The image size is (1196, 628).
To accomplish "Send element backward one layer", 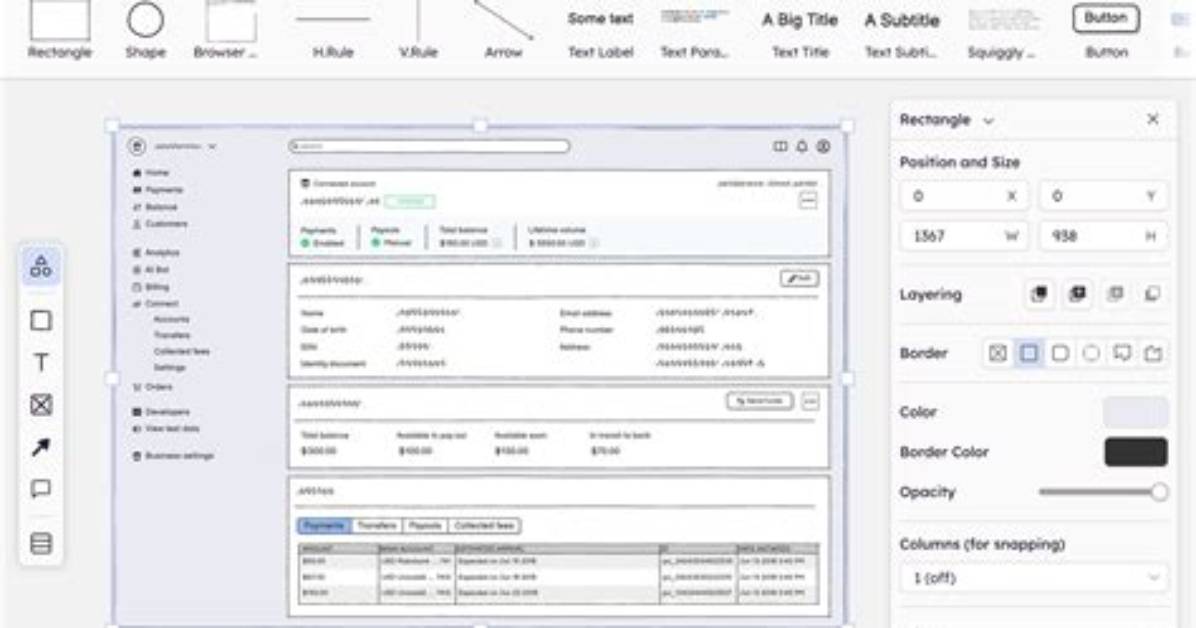I will point(1115,294).
